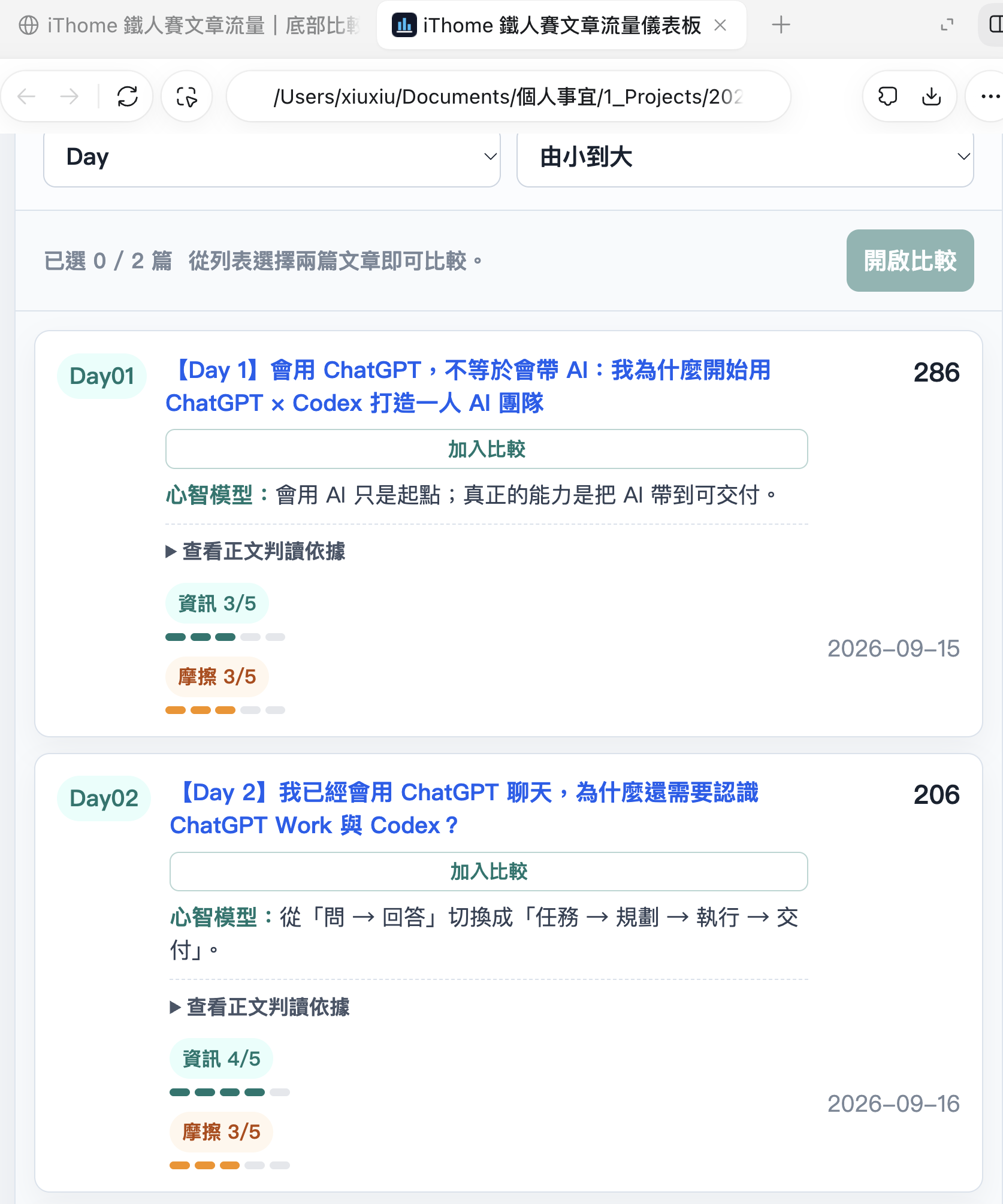
Task: Click the sidebar panel icon at top right
Action: click(995, 25)
